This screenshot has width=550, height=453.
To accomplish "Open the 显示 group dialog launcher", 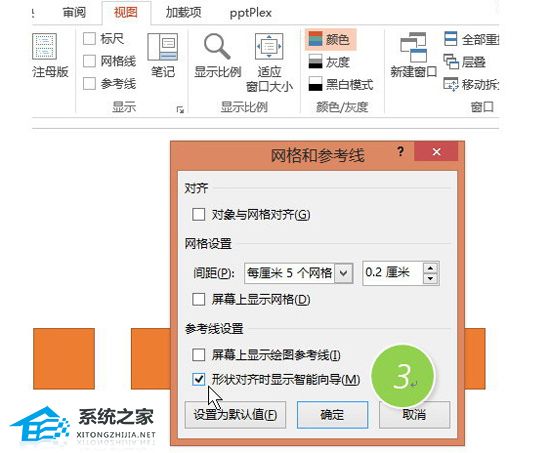I will [x=180, y=110].
